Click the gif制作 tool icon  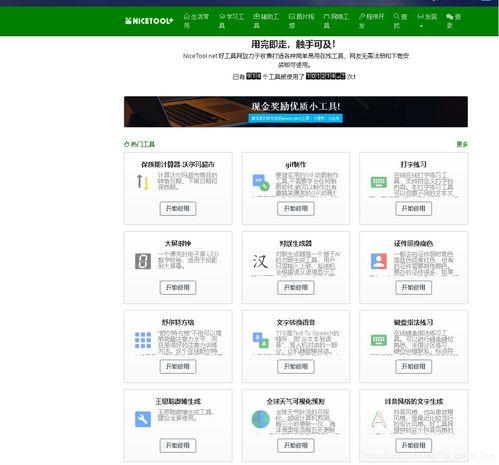[261, 182]
